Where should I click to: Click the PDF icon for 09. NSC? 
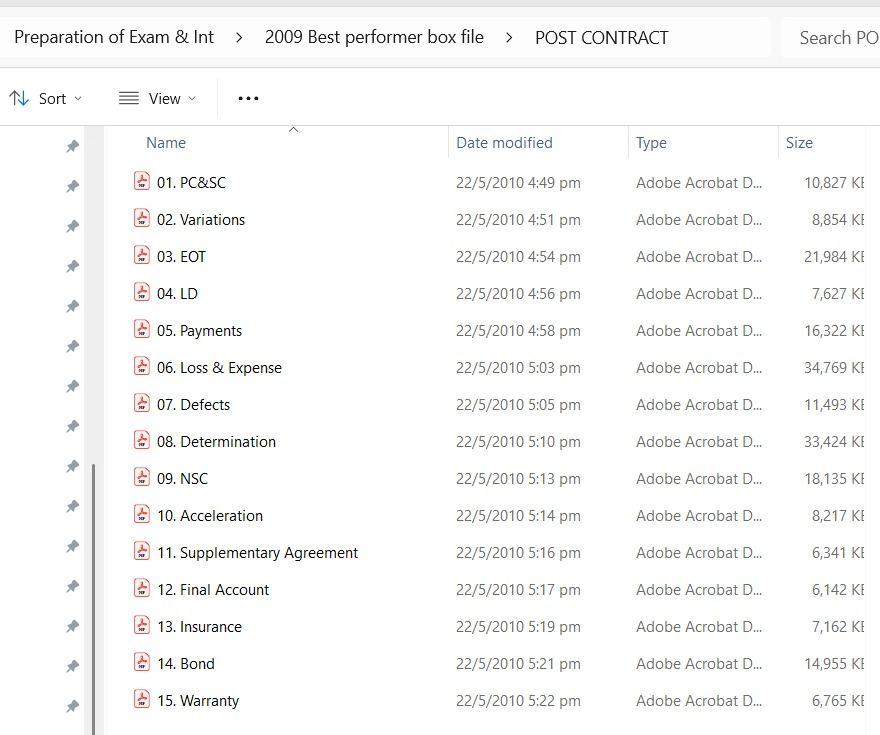click(x=142, y=477)
